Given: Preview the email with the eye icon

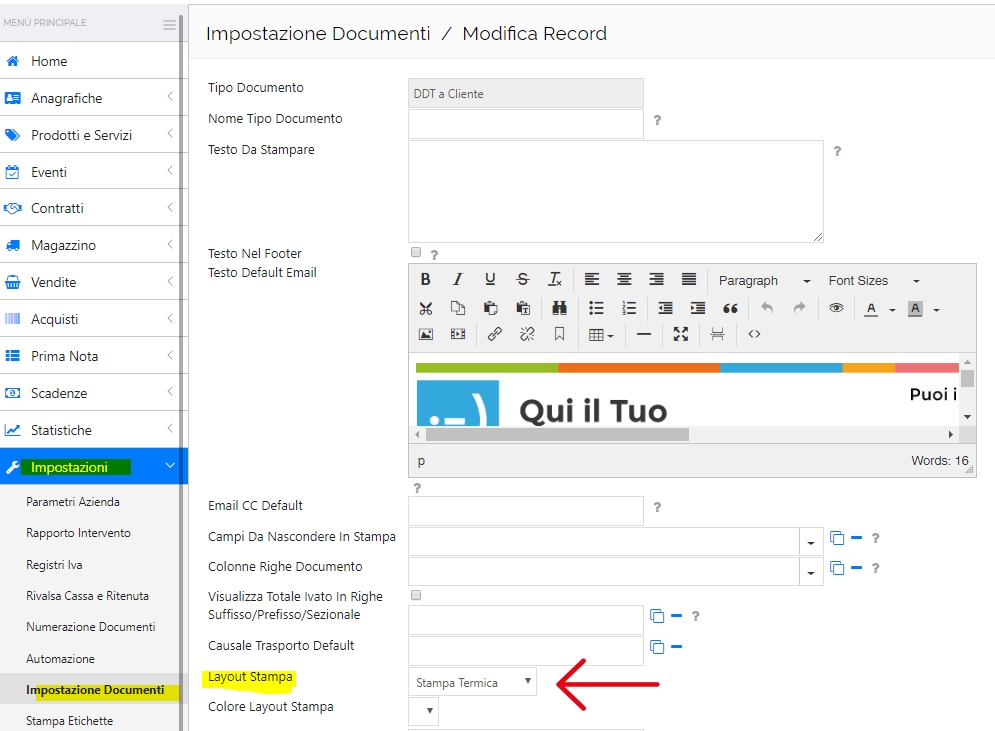Looking at the screenshot, I should pyautogui.click(x=836, y=308).
